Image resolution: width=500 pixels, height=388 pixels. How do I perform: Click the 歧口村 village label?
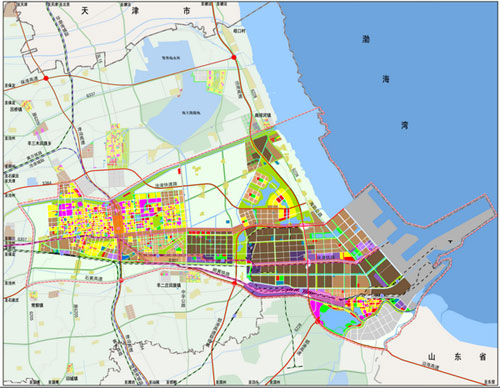pyautogui.click(x=239, y=30)
